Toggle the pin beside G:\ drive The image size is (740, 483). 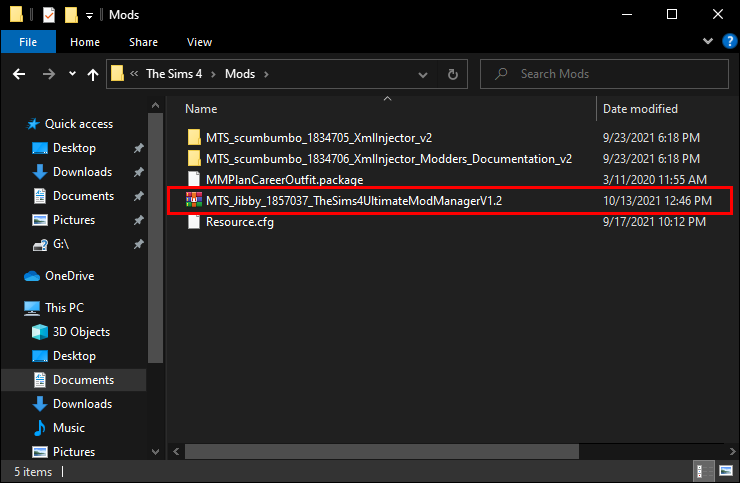pyautogui.click(x=138, y=244)
